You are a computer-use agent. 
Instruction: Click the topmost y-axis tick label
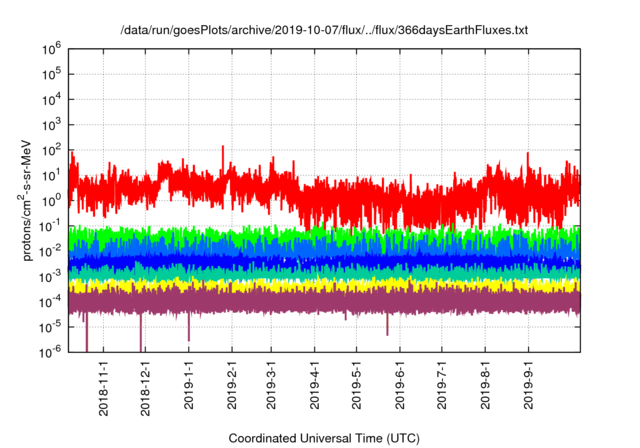pyautogui.click(x=51, y=48)
